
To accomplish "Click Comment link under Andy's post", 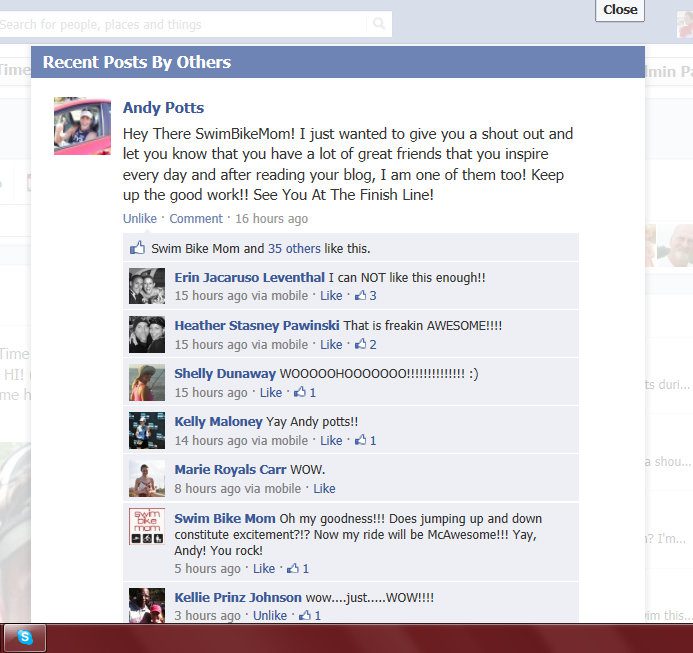I will click(196, 218).
